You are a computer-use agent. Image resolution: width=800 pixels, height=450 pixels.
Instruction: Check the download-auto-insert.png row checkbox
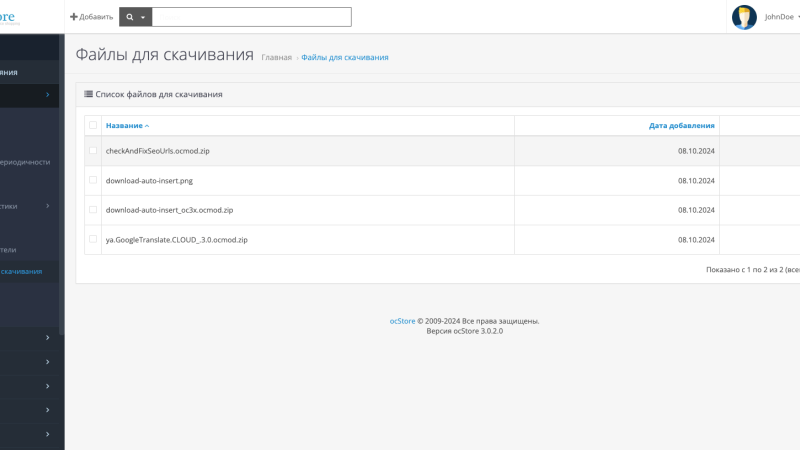(93, 180)
